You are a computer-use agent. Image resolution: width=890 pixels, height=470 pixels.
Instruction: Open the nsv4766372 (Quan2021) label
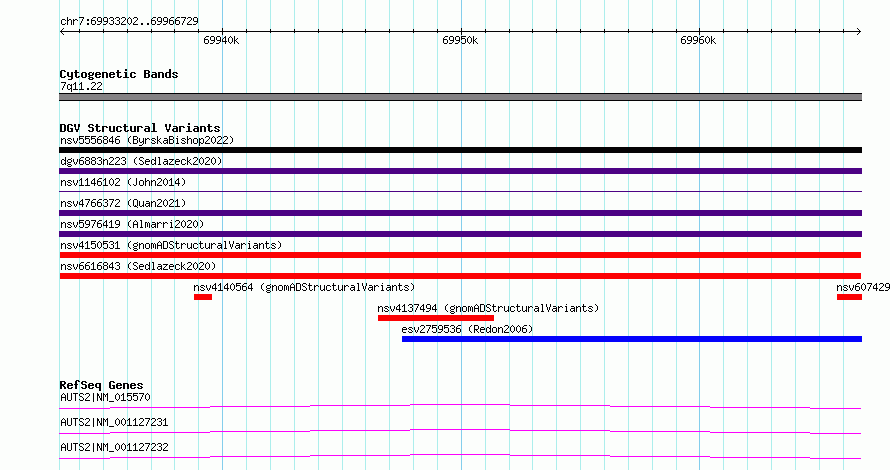click(123, 203)
